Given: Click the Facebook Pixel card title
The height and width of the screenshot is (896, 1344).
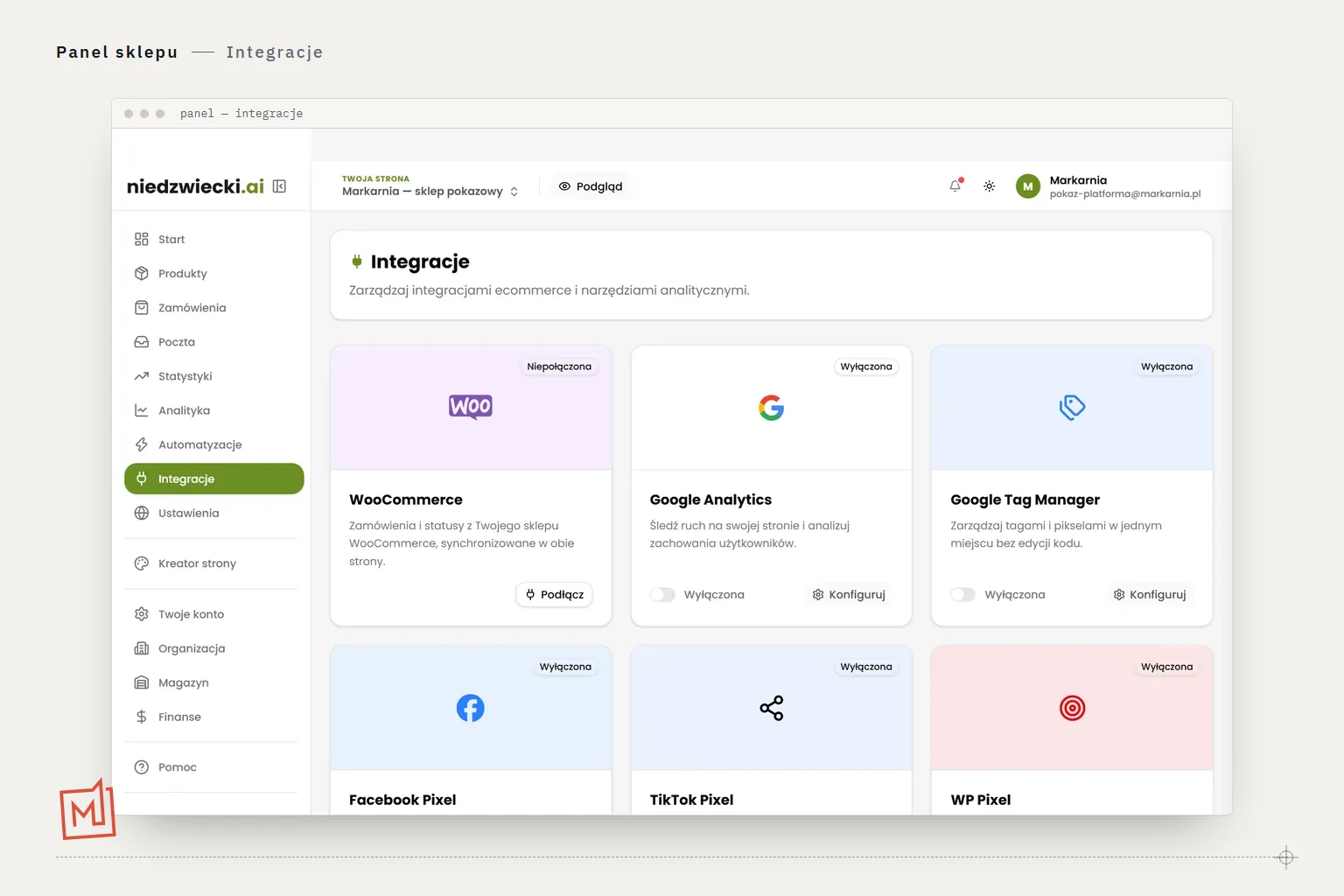Looking at the screenshot, I should pos(402,800).
